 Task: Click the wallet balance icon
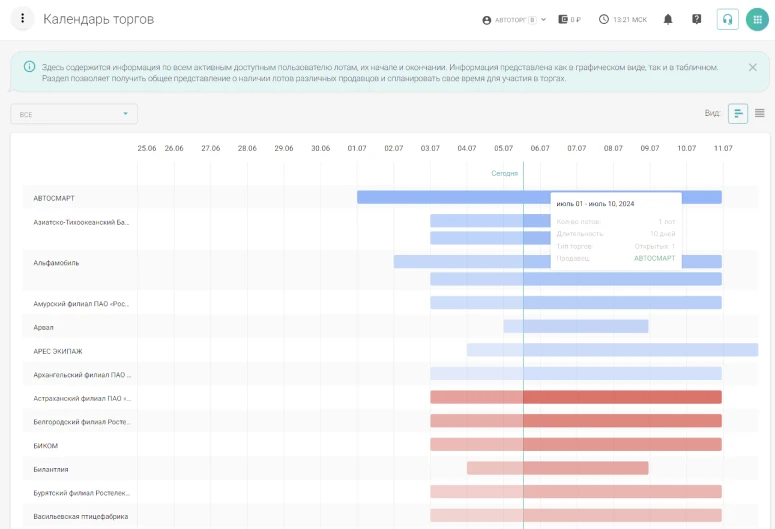pos(564,19)
